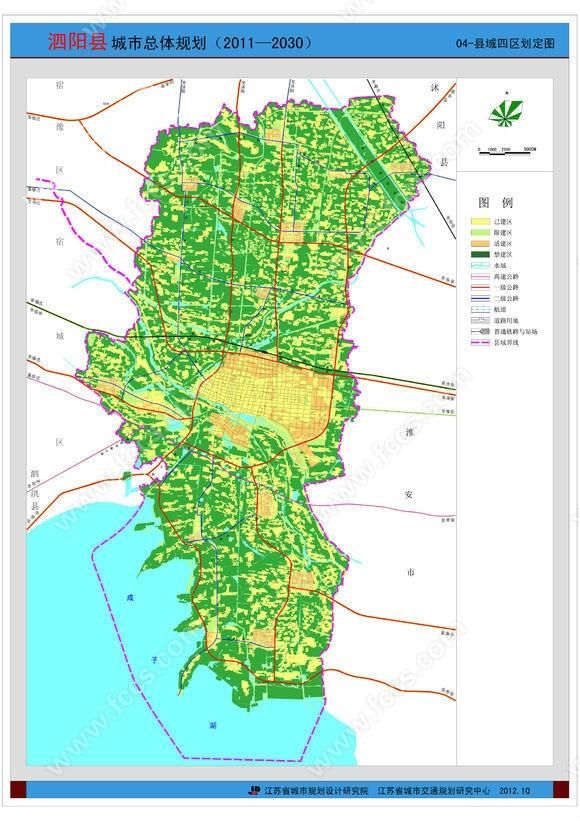Select the light green 限建区 swatch
Screen dimensions: 580x821
481,232
